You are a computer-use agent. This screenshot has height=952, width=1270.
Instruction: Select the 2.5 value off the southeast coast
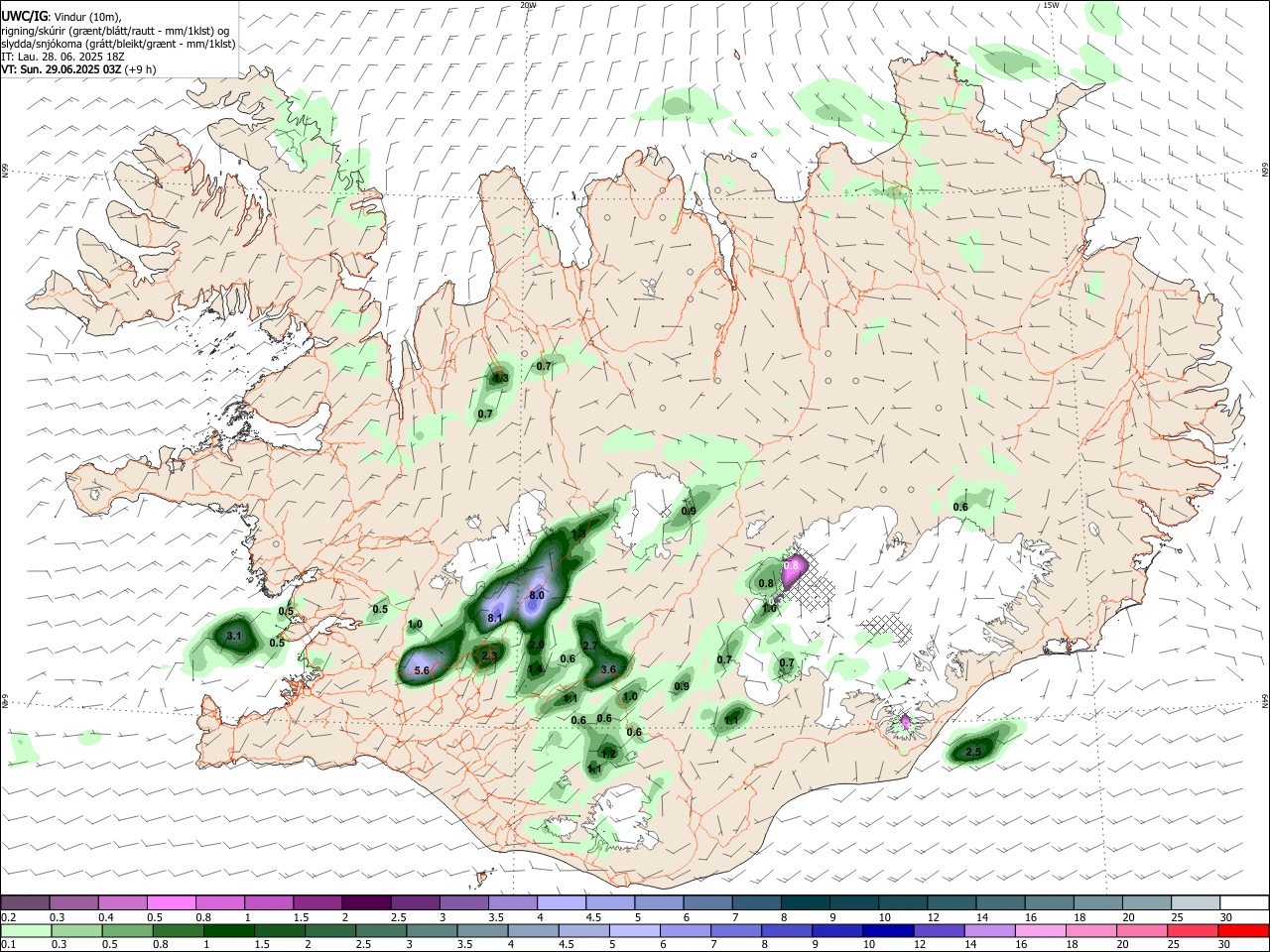tap(973, 753)
